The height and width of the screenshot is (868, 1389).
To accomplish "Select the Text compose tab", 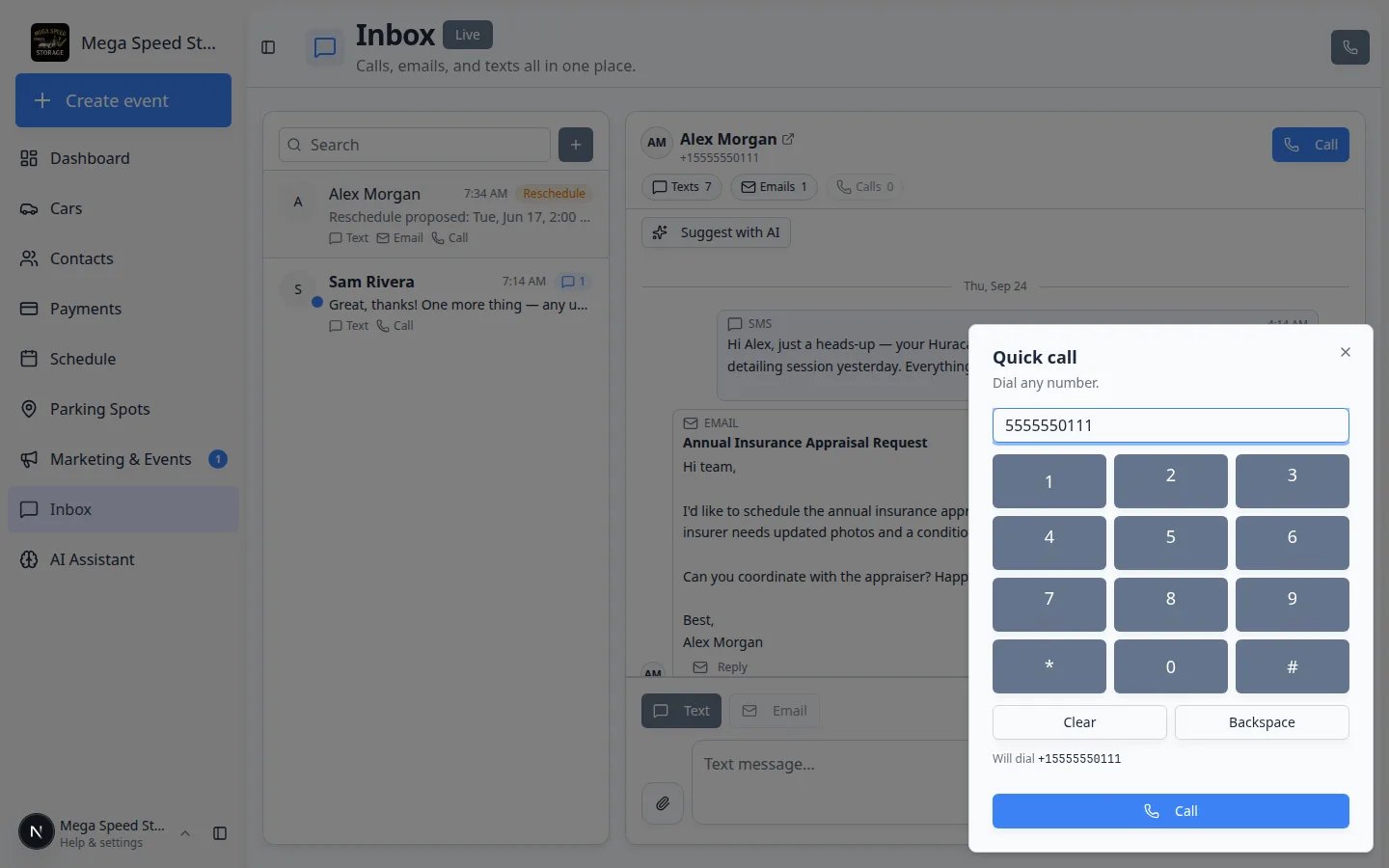I will click(x=681, y=711).
